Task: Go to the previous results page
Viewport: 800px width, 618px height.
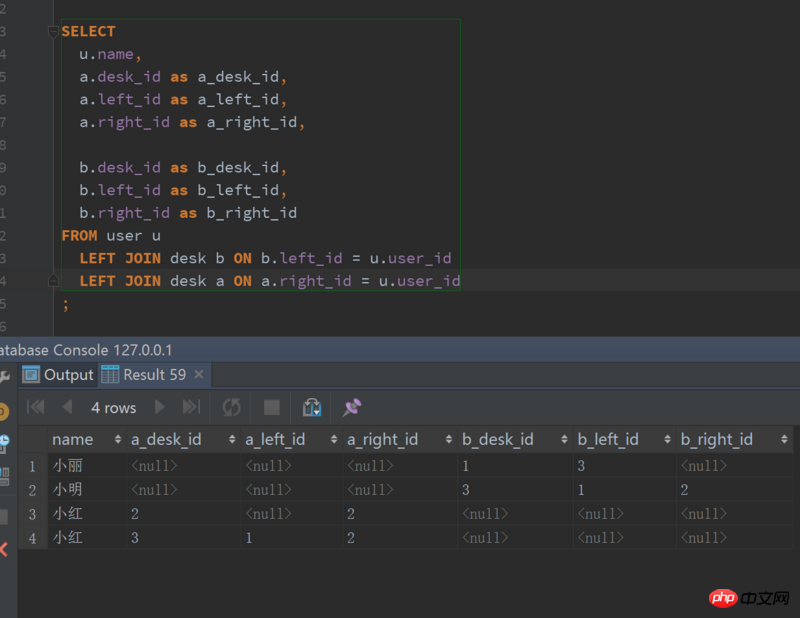Action: point(67,407)
